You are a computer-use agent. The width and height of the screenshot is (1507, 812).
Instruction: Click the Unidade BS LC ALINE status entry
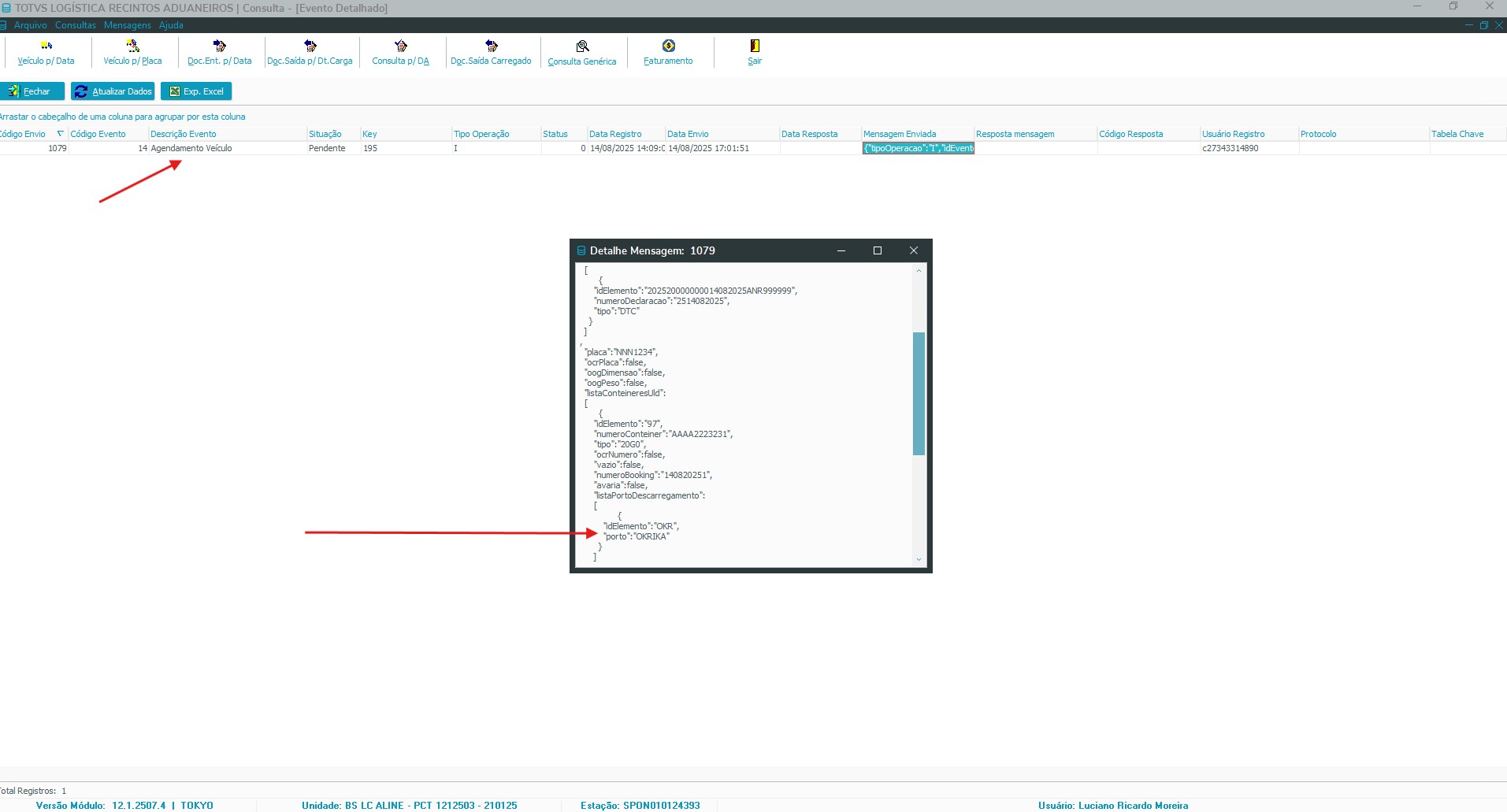(x=410, y=805)
